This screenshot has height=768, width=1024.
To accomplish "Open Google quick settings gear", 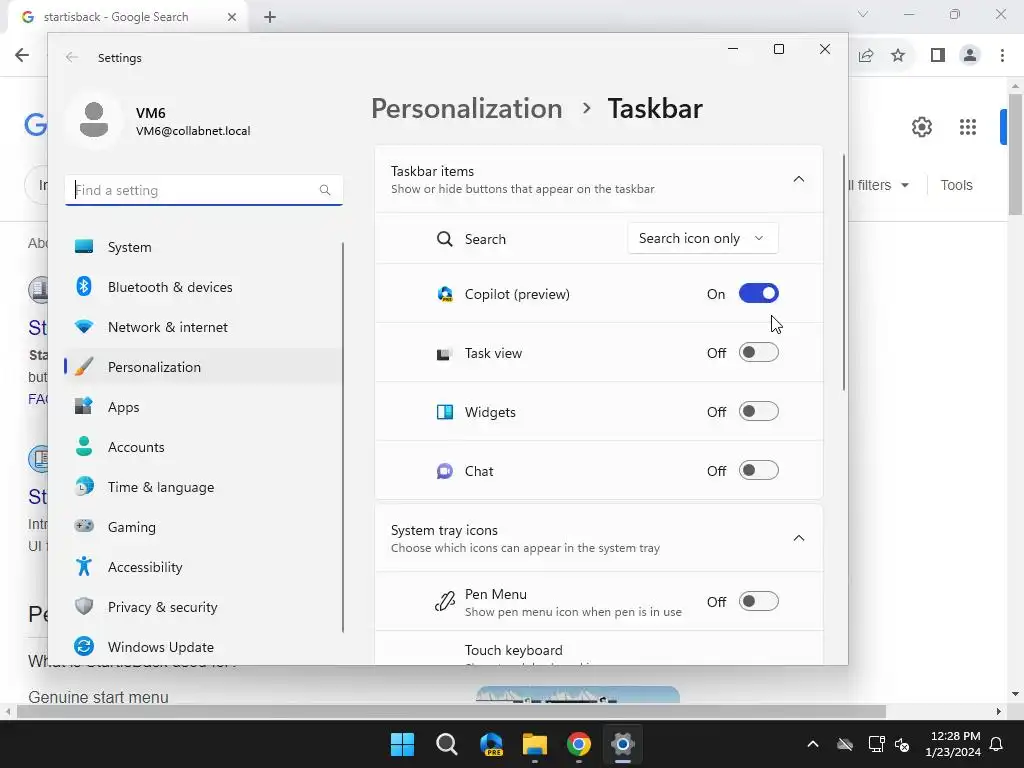I will [921, 127].
